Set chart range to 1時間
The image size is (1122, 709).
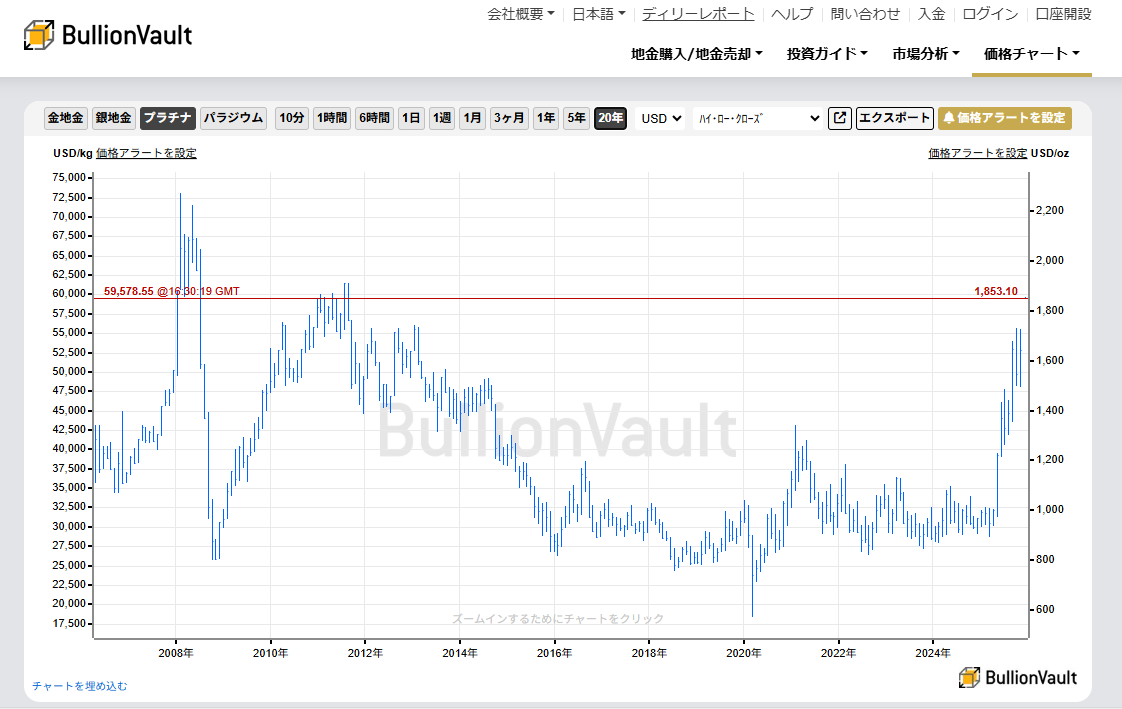click(332, 118)
